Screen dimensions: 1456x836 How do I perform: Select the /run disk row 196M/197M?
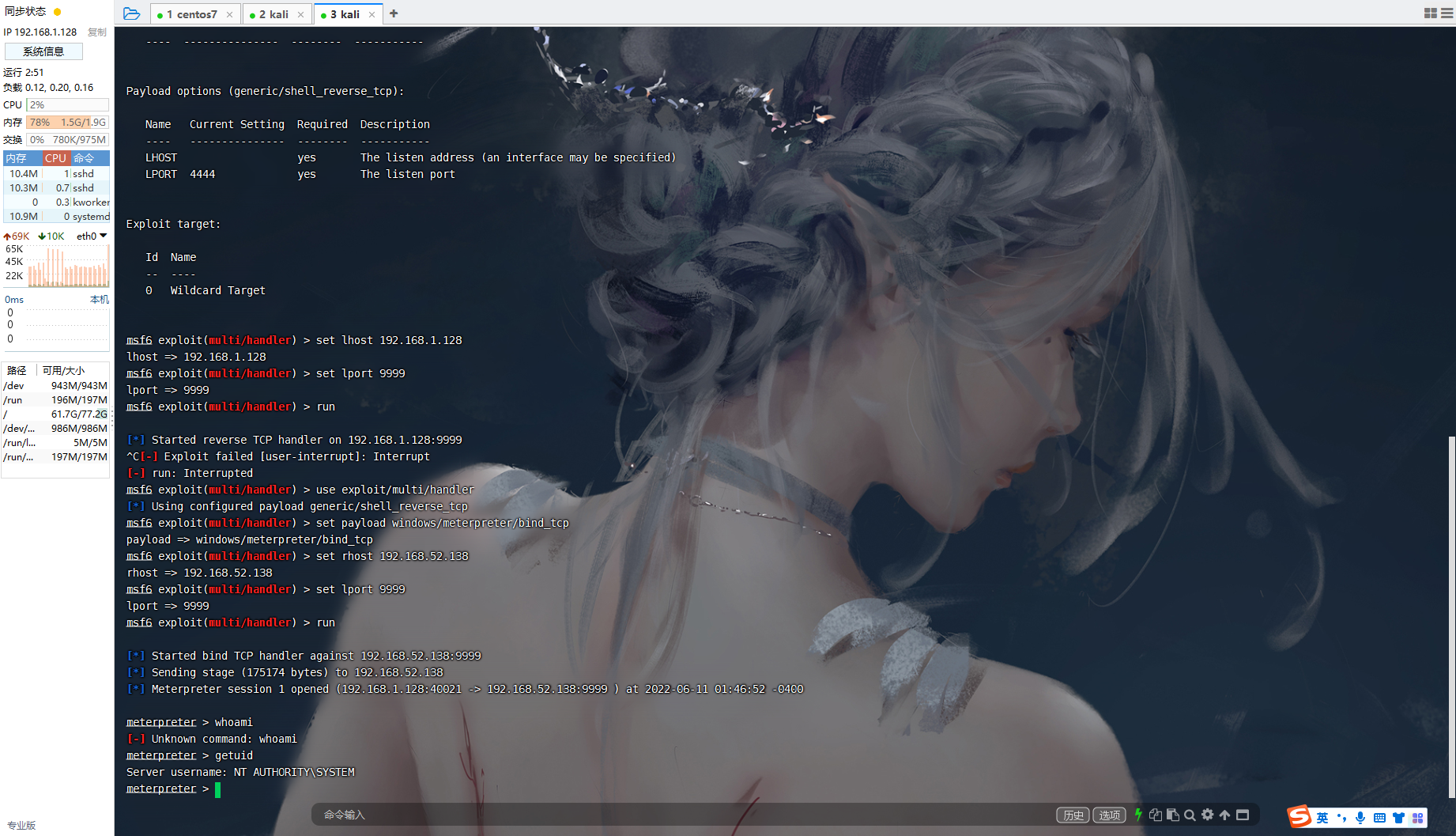pyautogui.click(x=55, y=399)
